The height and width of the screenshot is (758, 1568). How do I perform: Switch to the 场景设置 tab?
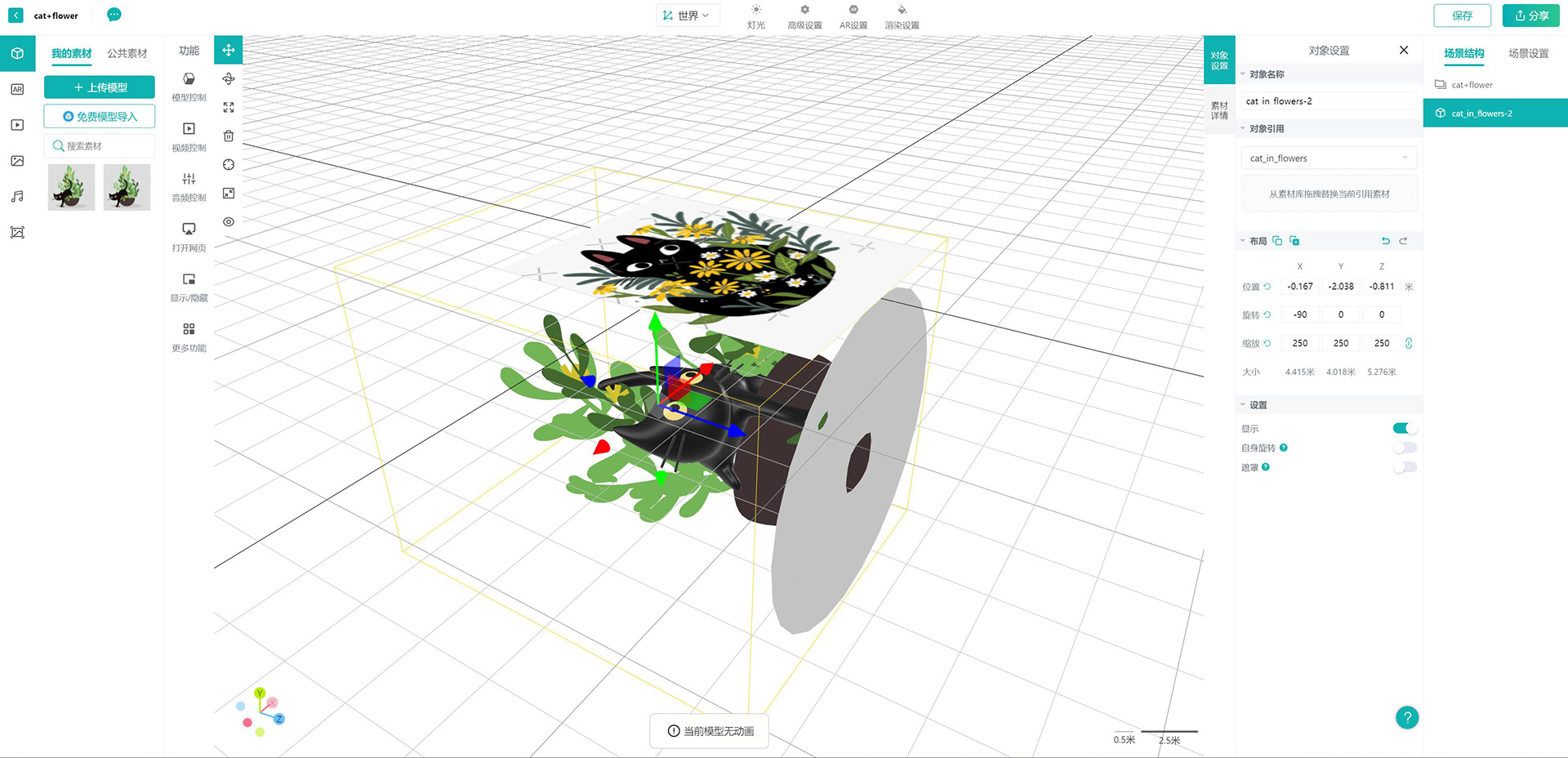[1528, 53]
